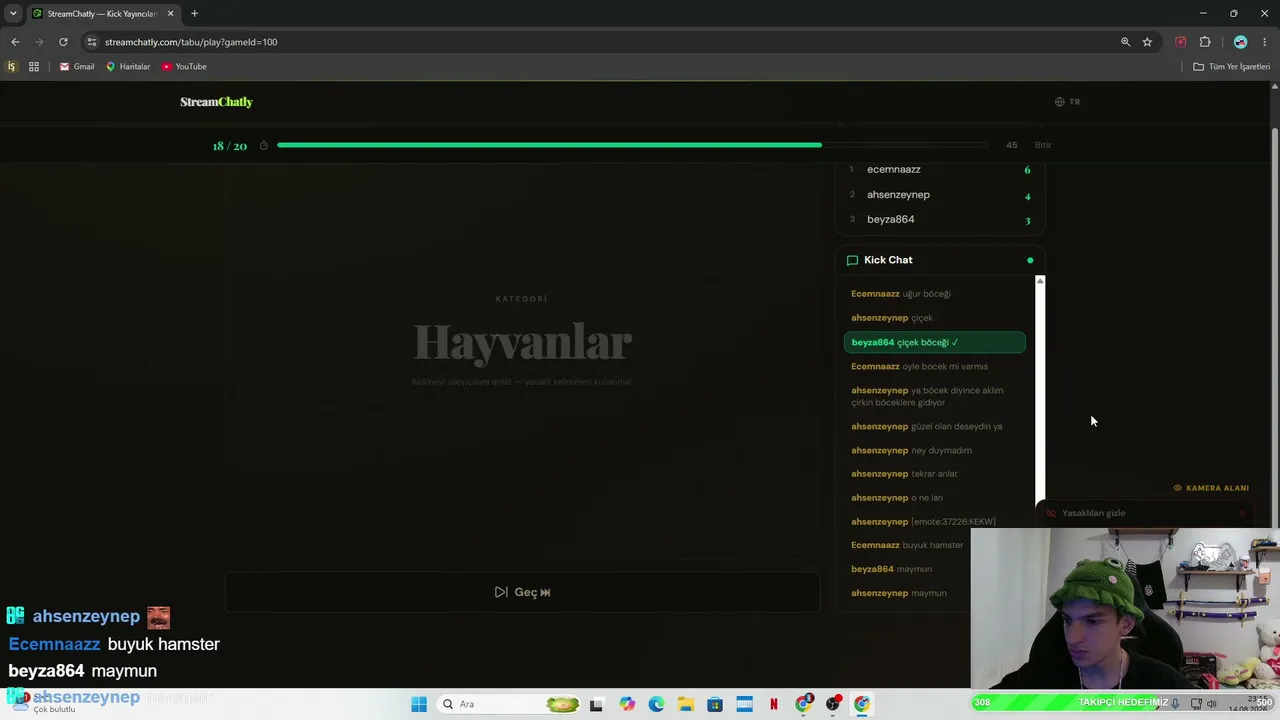Open File Explorer from the taskbar
The width and height of the screenshot is (1280, 720).
click(686, 704)
